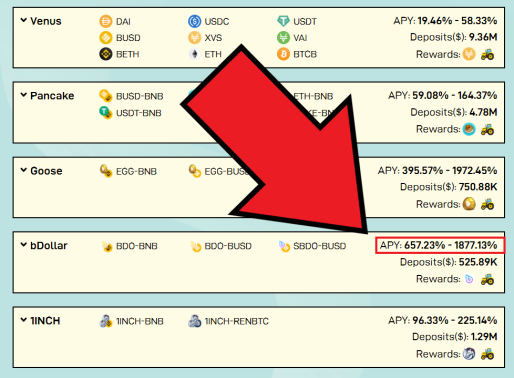Click the tractor reward icon in 1INCH
Screen dimensions: 514x378
point(487,354)
